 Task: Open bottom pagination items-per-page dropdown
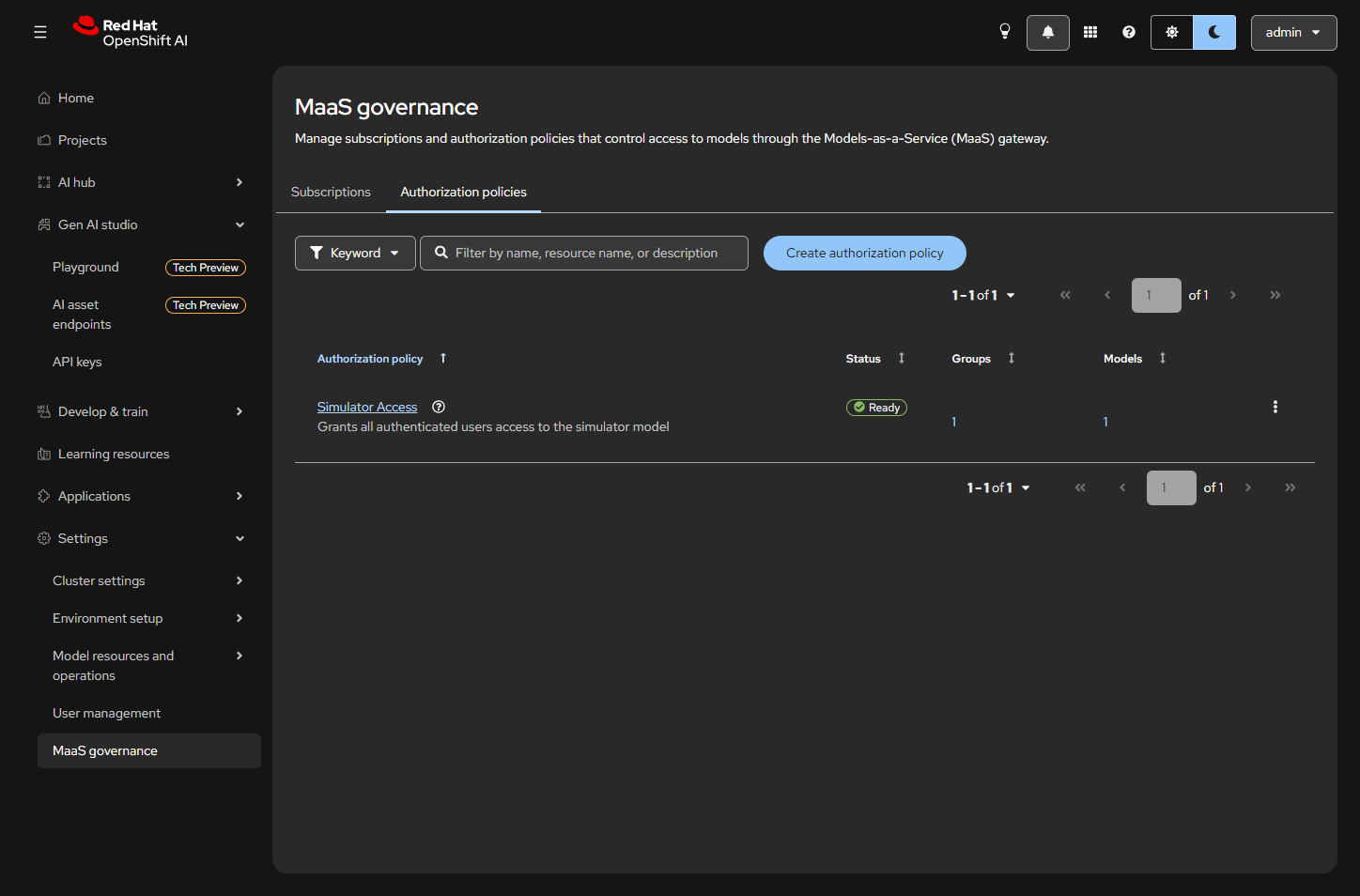tap(998, 487)
